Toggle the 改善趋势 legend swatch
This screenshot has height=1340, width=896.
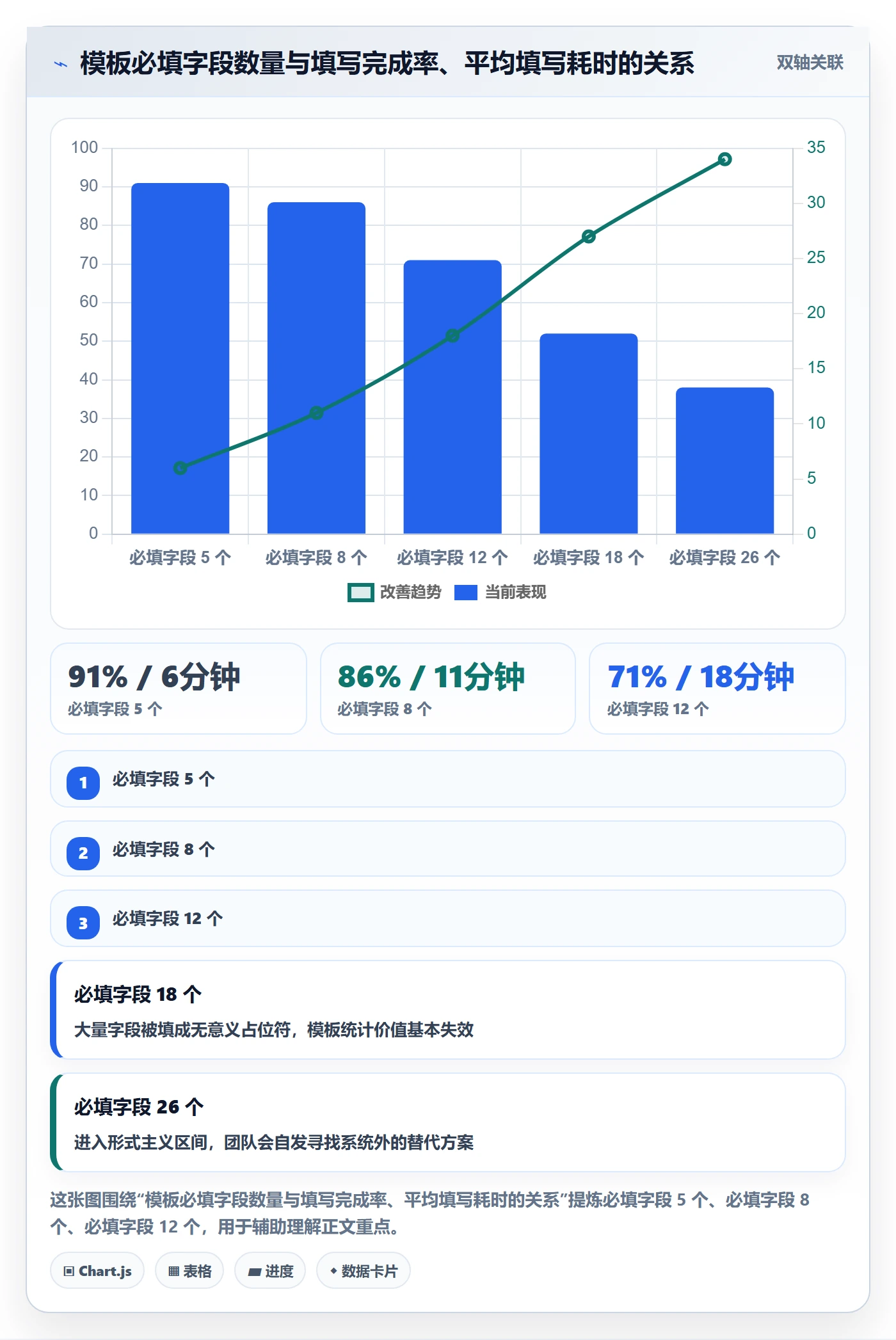[360, 593]
